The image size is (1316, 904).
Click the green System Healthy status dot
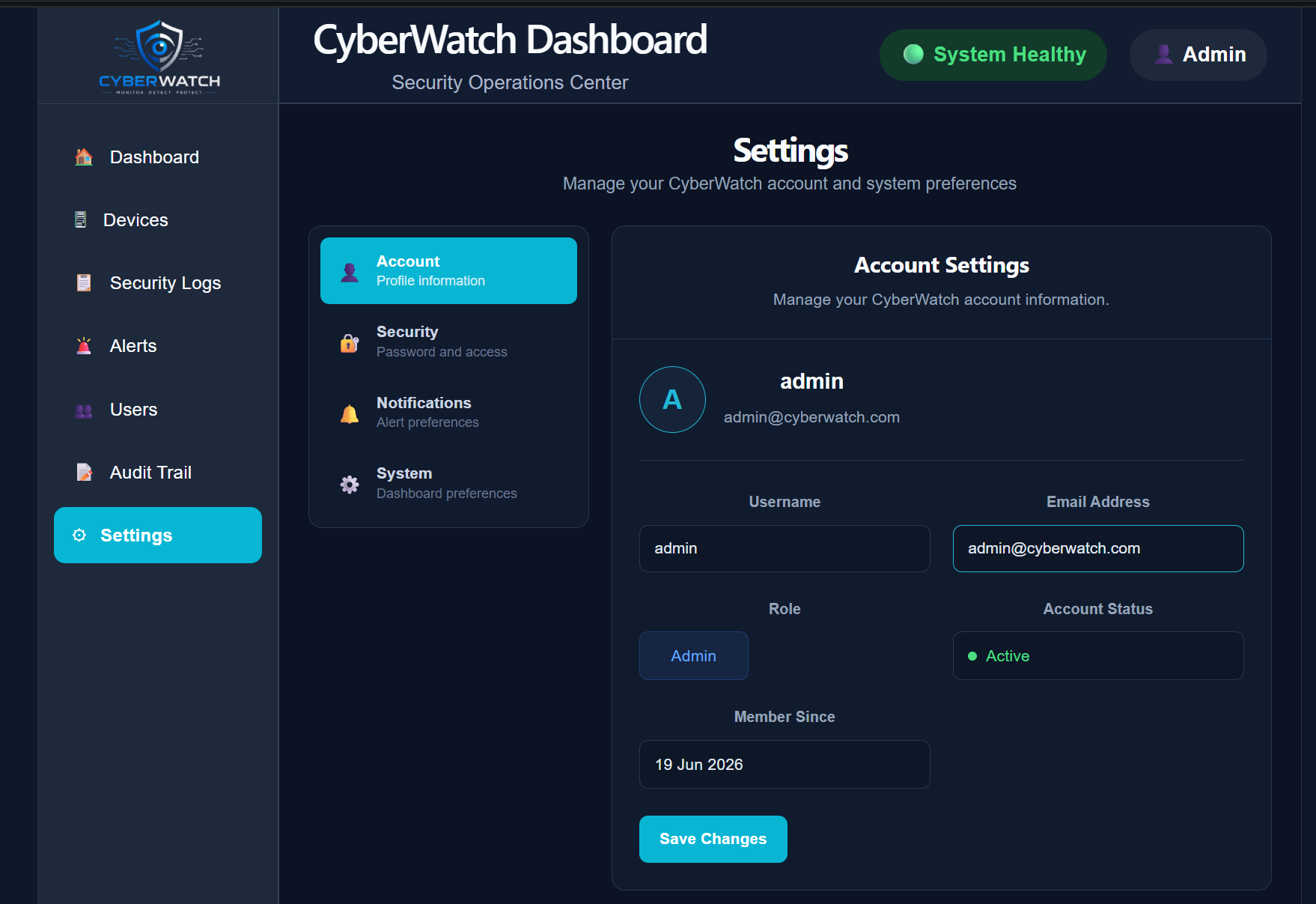[x=913, y=54]
